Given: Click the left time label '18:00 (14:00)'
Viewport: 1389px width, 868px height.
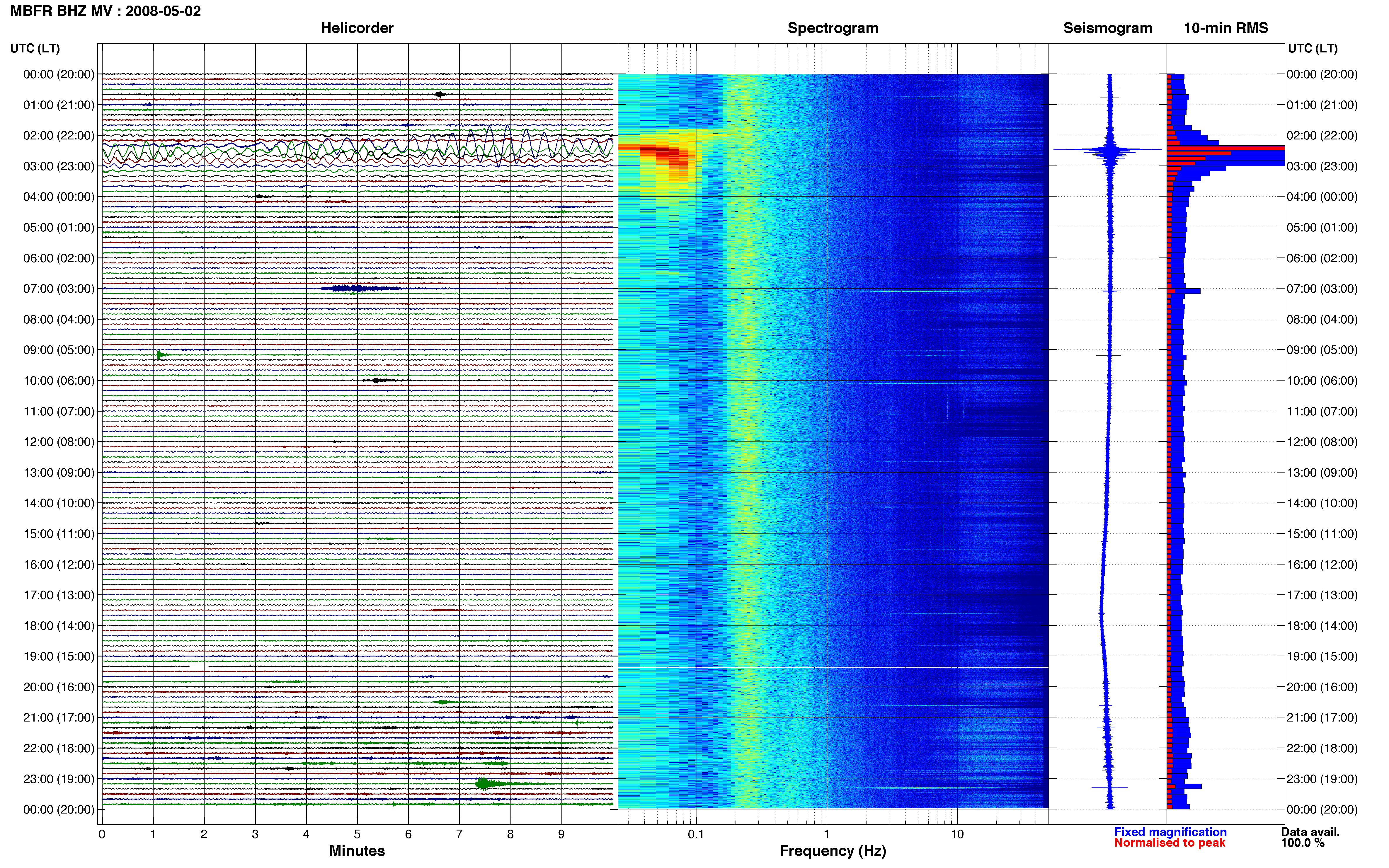Looking at the screenshot, I should pos(59,626).
